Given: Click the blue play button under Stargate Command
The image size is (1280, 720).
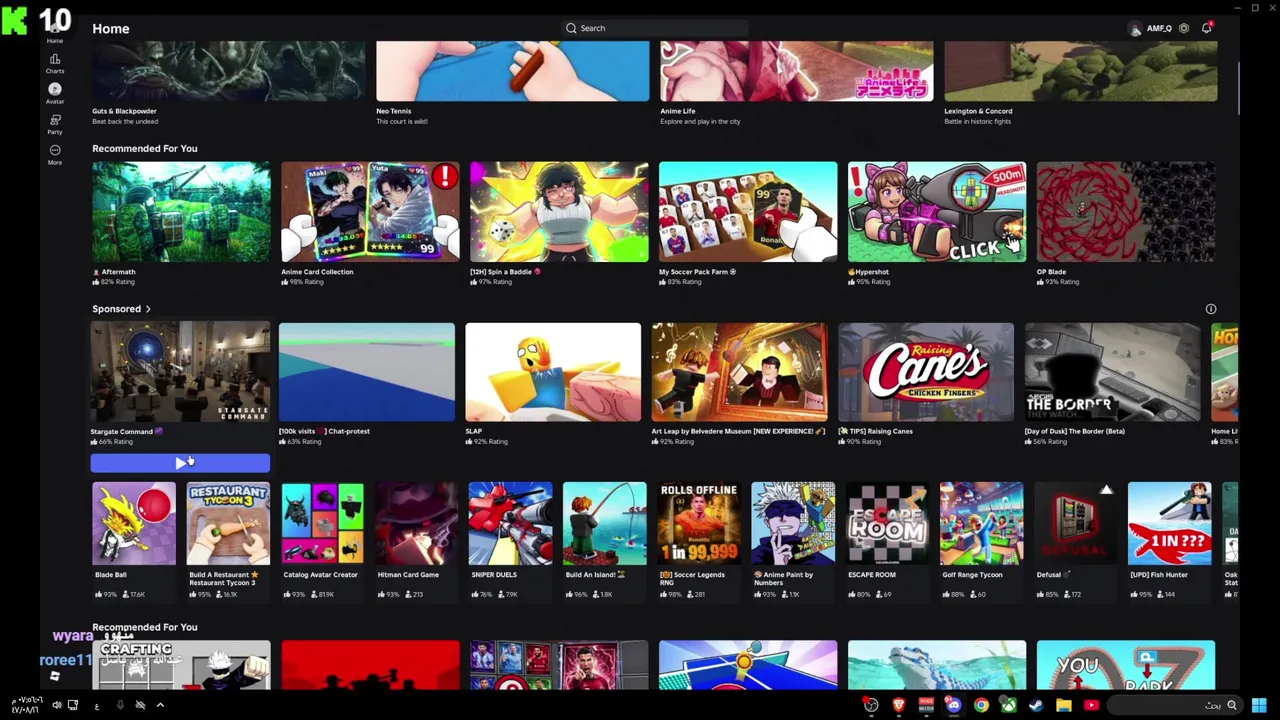Looking at the screenshot, I should coord(180,463).
